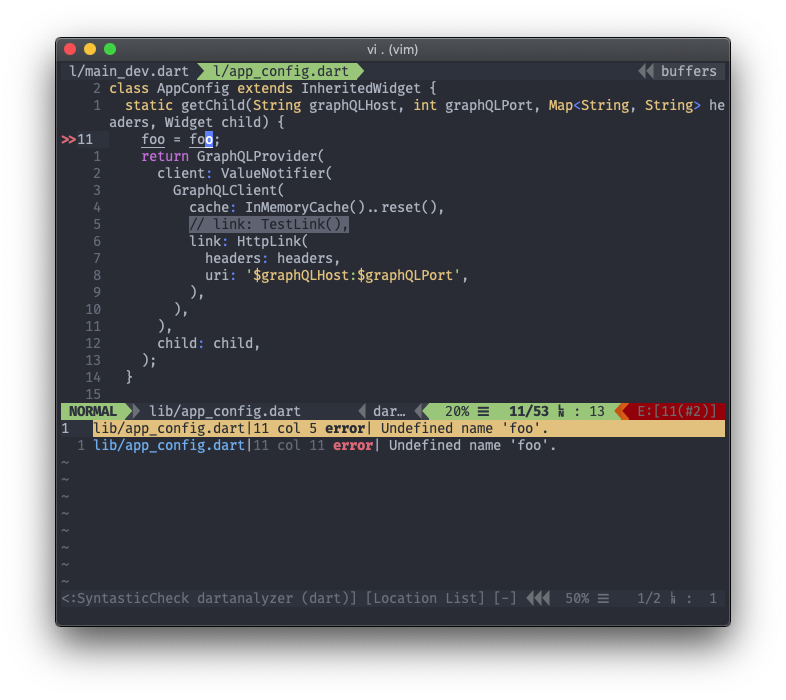Click the SyntasticCheck dartanalyzer status text
786x700 pixels.
coord(208,598)
